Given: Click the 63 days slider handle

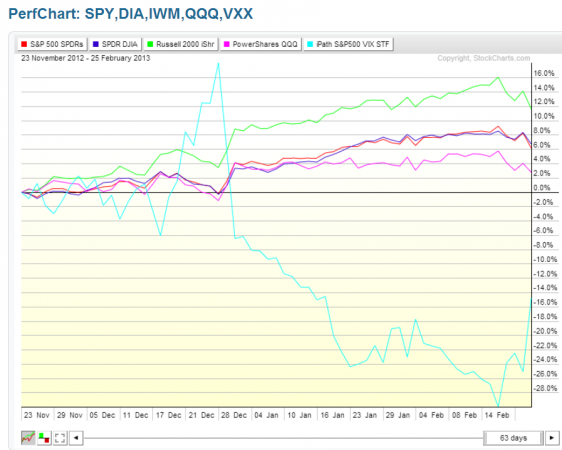Looking at the screenshot, I should [513, 438].
